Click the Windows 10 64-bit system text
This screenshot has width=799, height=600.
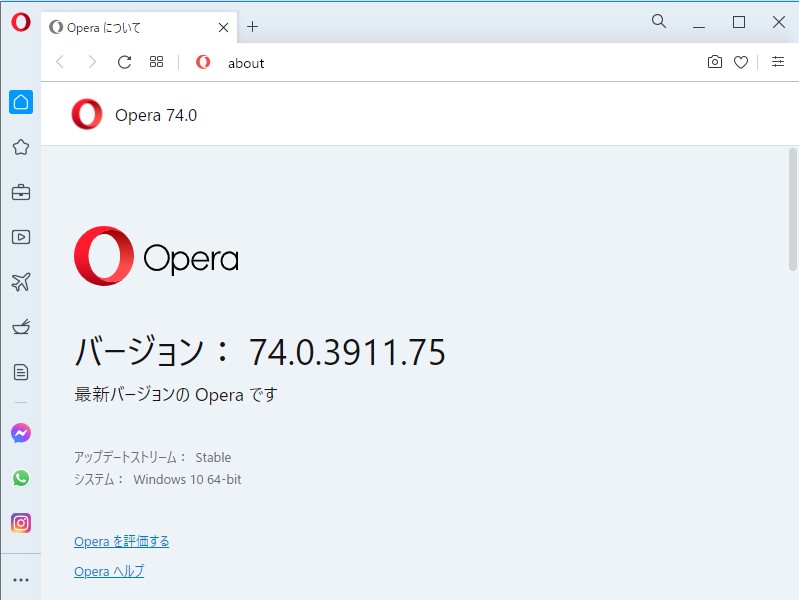click(187, 479)
